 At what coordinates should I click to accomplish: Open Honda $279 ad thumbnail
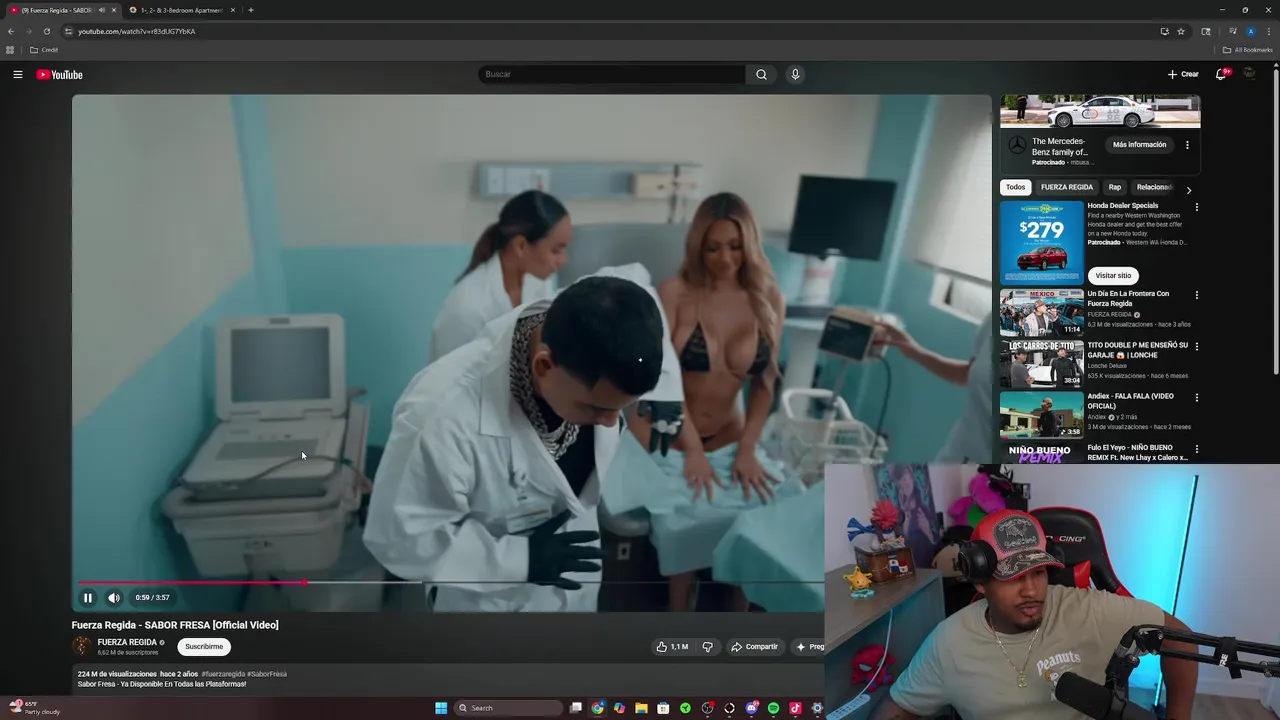click(1042, 242)
